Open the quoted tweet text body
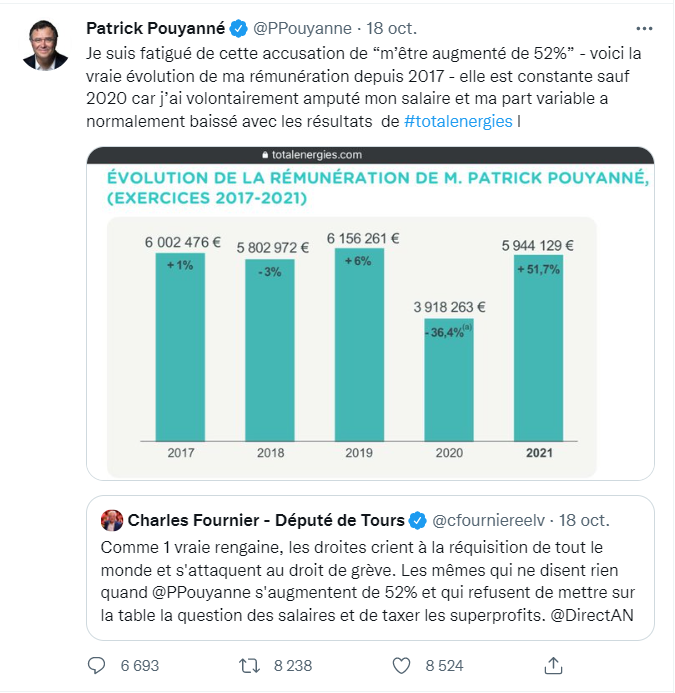 [x=370, y=580]
